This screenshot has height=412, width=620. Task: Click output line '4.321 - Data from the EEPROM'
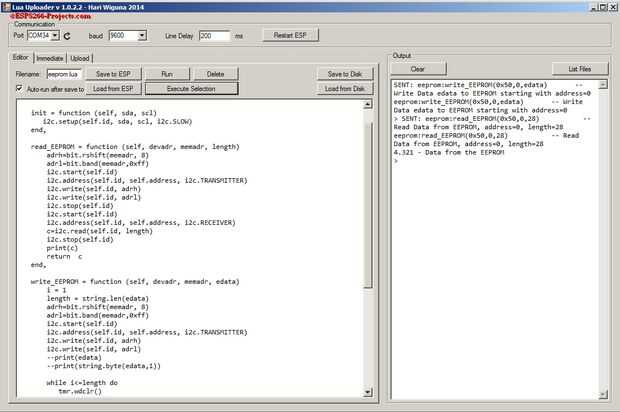[x=449, y=152]
